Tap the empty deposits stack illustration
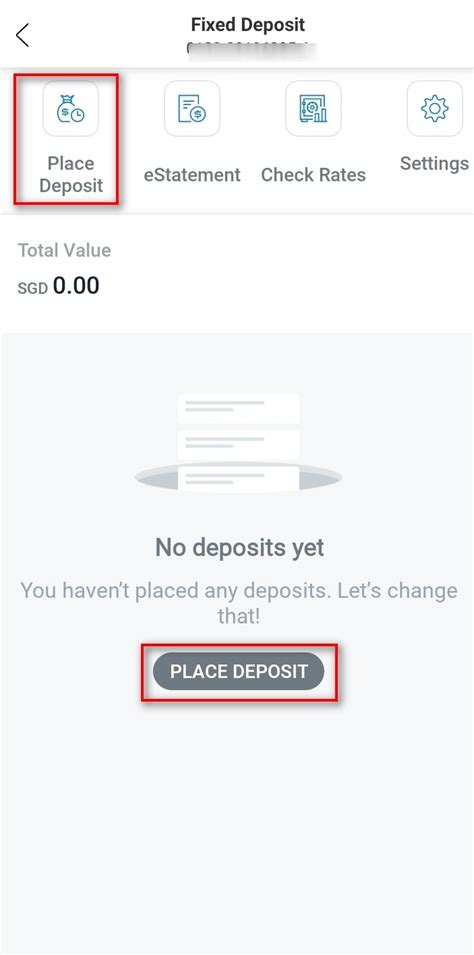The width and height of the screenshot is (474, 955). 238,443
